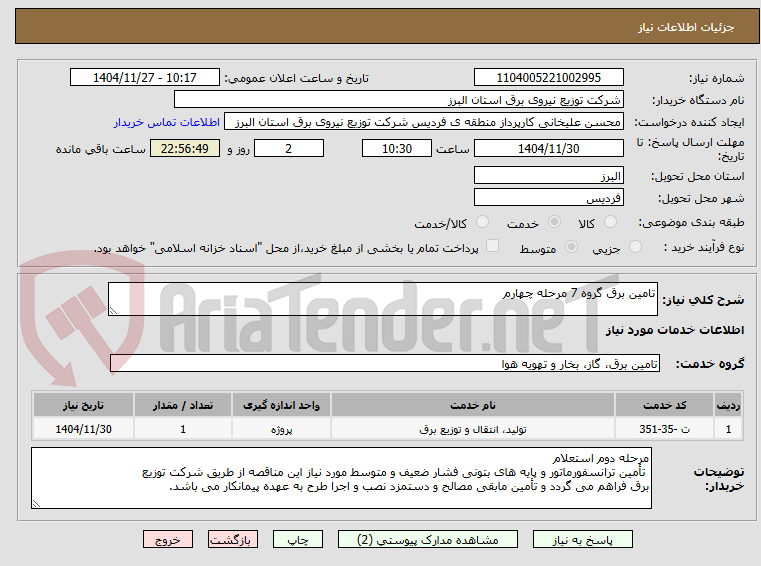Click the remaining time field 22:56:49

pyautogui.click(x=184, y=149)
